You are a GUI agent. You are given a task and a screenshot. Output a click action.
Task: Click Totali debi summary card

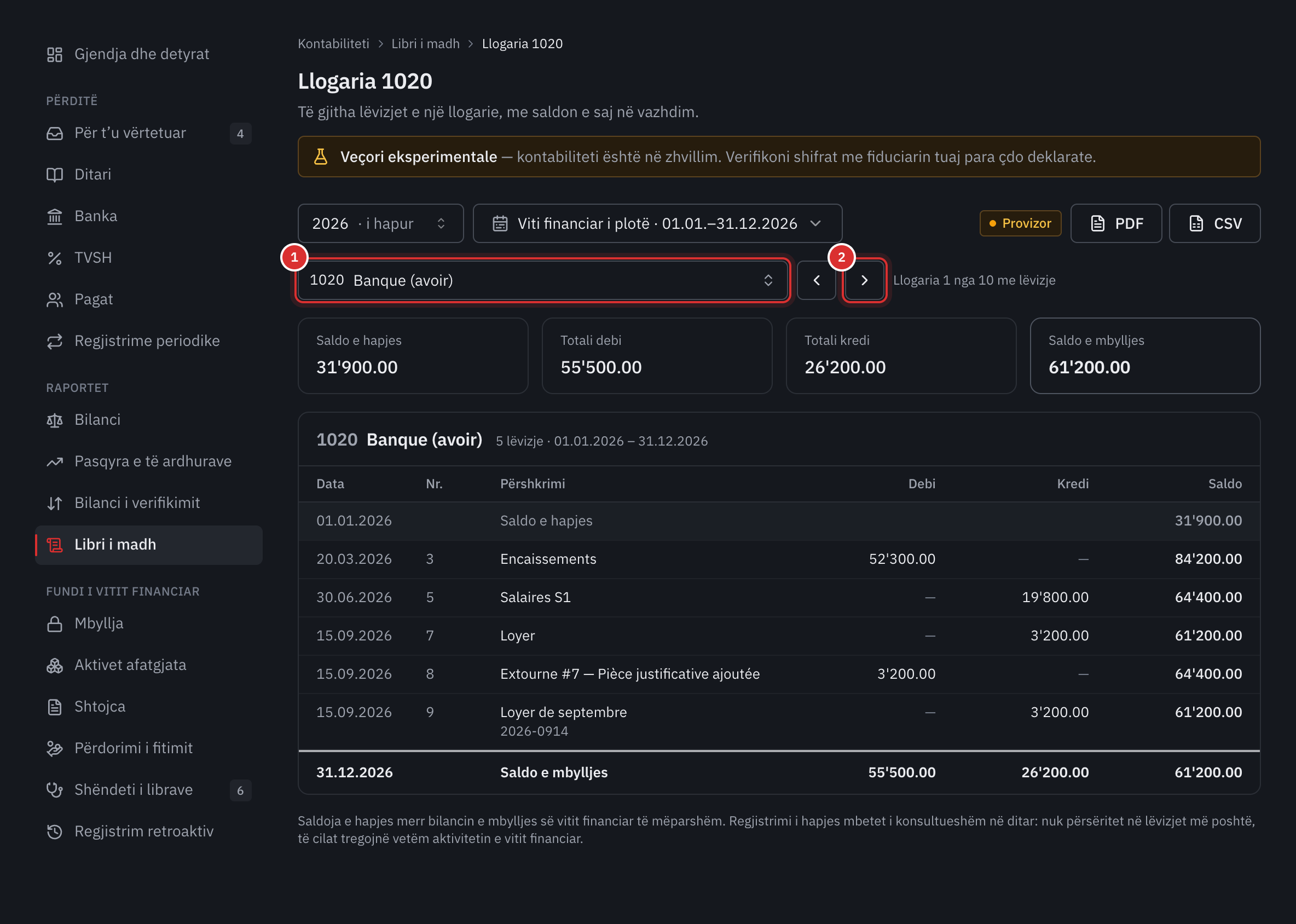point(657,356)
